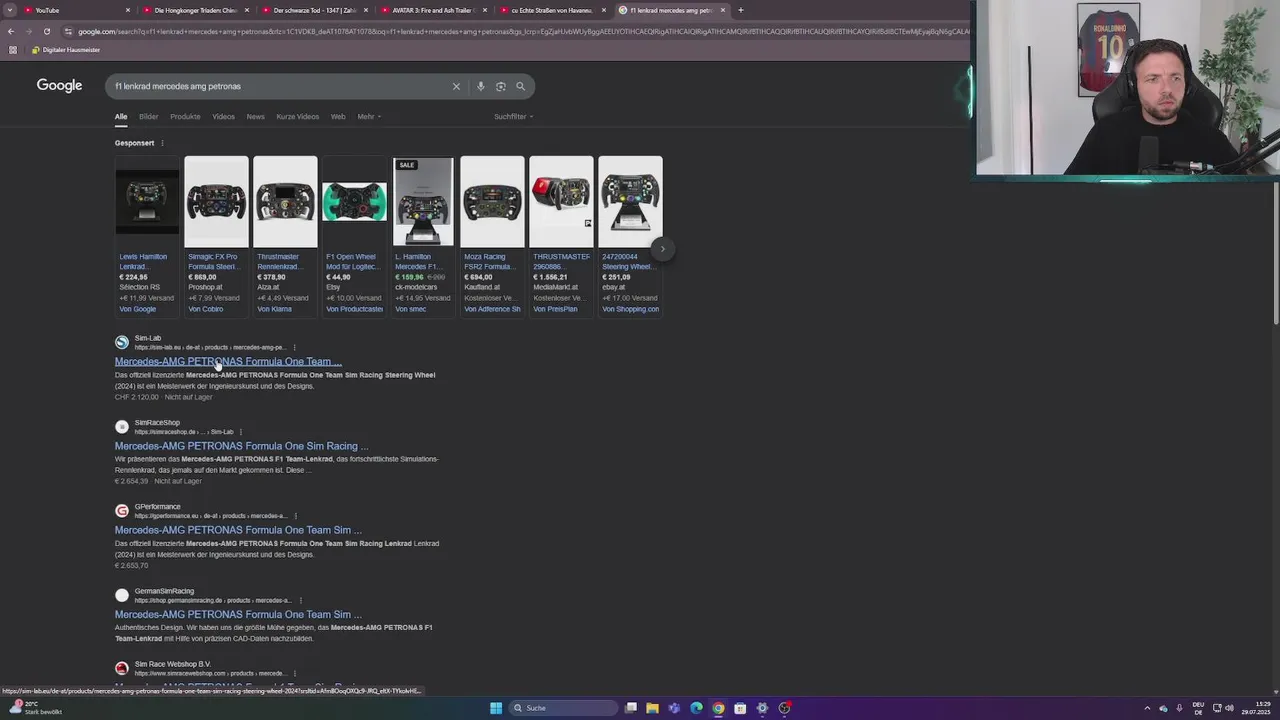
Task: Open more options for SimRaceShop result
Action: tap(241, 432)
